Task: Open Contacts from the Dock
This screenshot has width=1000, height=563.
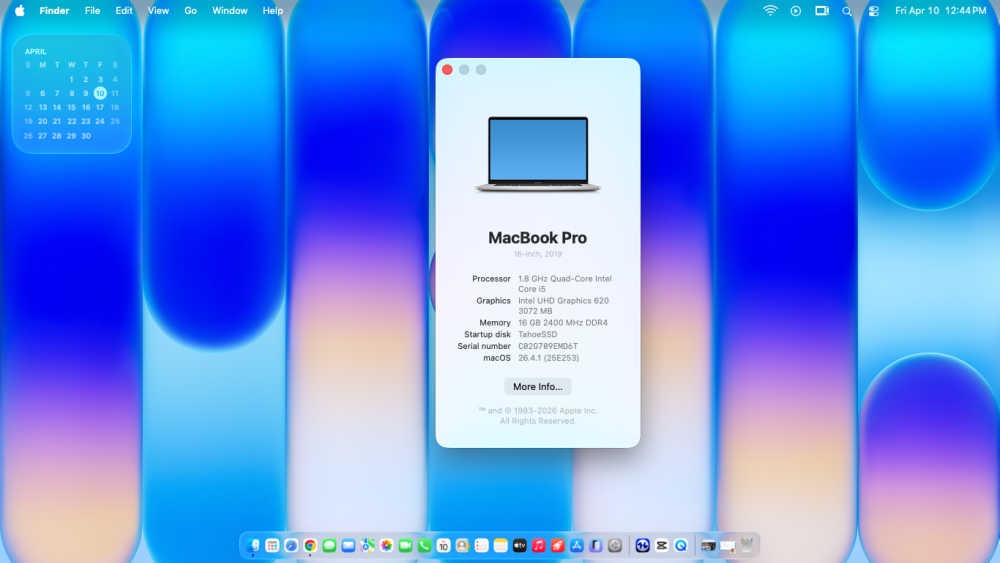Action: coord(462,545)
